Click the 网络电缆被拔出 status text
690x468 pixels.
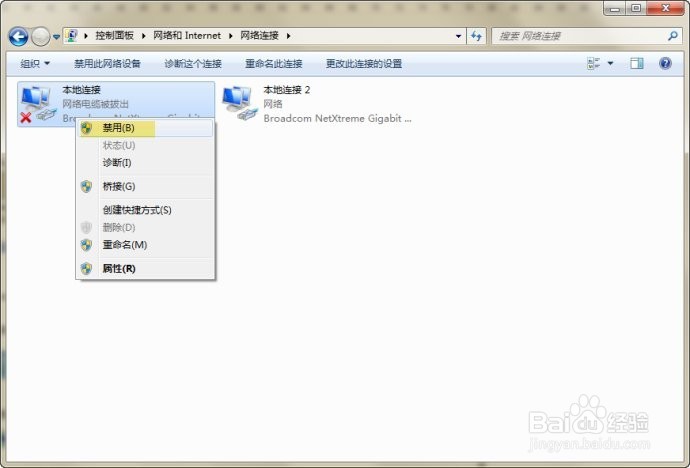click(x=95, y=104)
